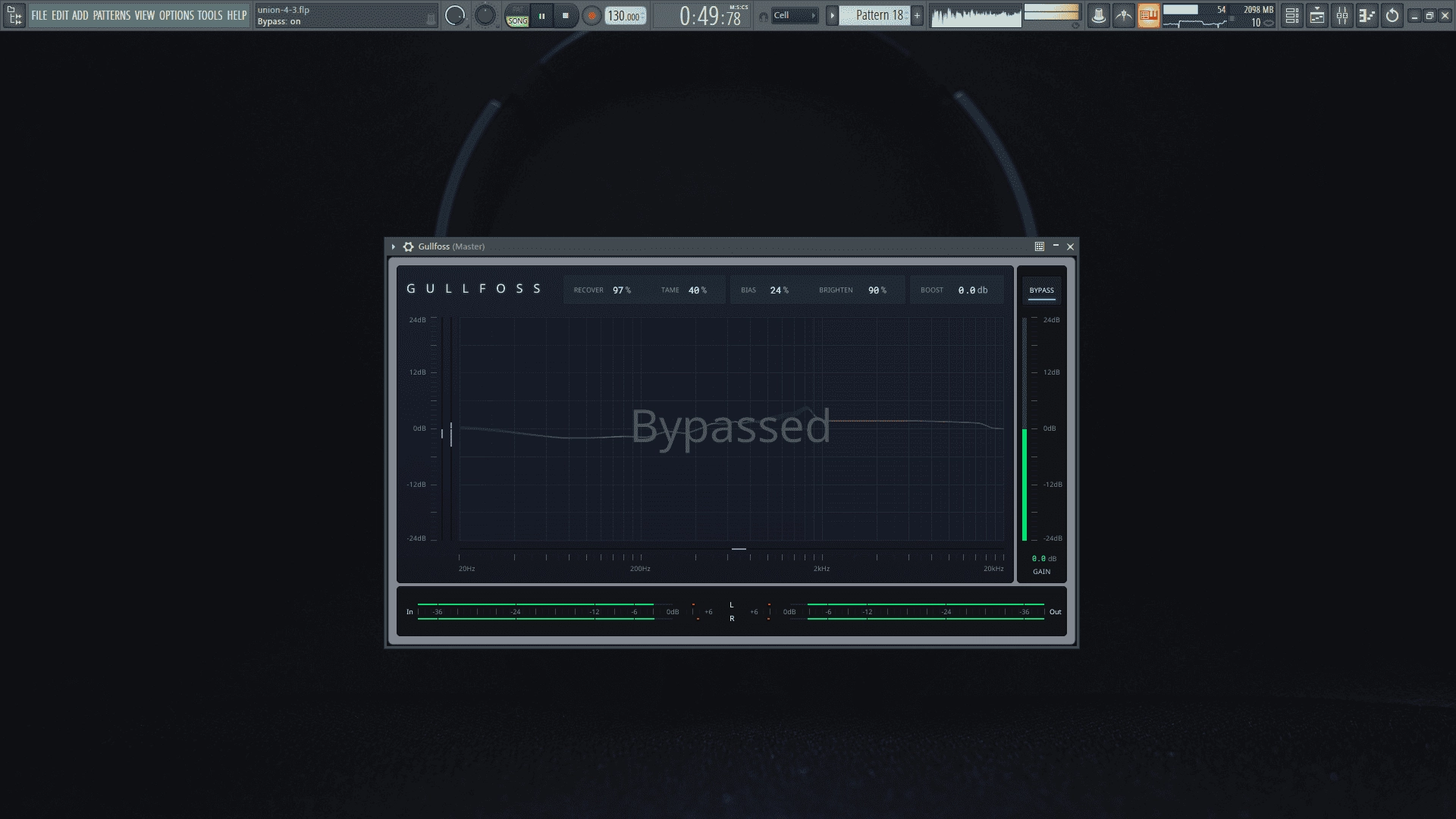
Task: Adjust the RECOVER 97% value
Action: [x=622, y=290]
